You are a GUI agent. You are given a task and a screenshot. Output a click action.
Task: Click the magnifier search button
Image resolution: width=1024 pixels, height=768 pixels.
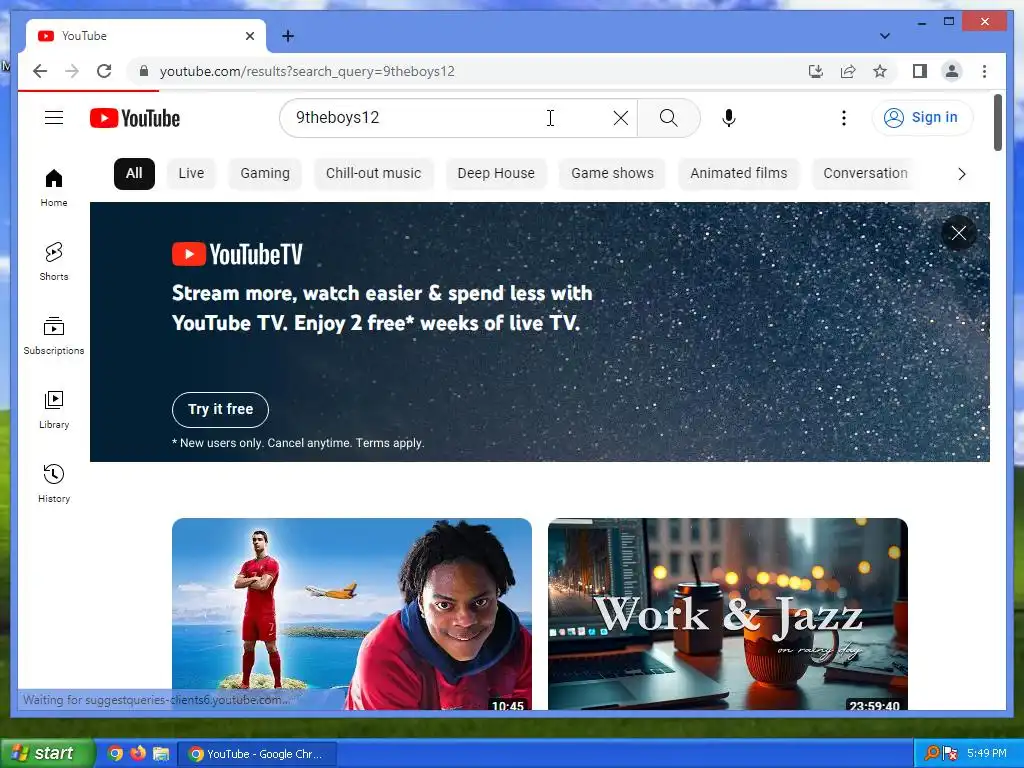(x=668, y=118)
